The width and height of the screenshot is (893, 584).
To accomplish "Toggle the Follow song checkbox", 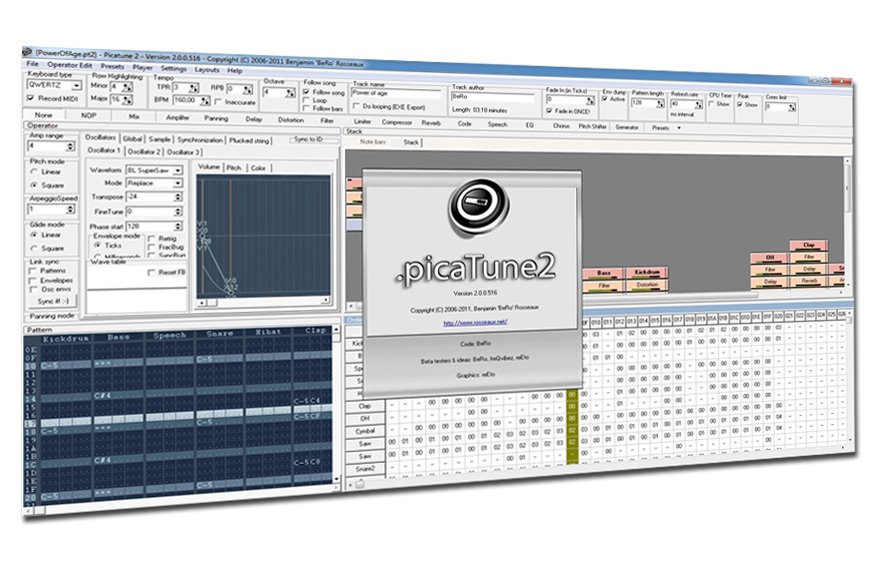I will click(x=306, y=91).
